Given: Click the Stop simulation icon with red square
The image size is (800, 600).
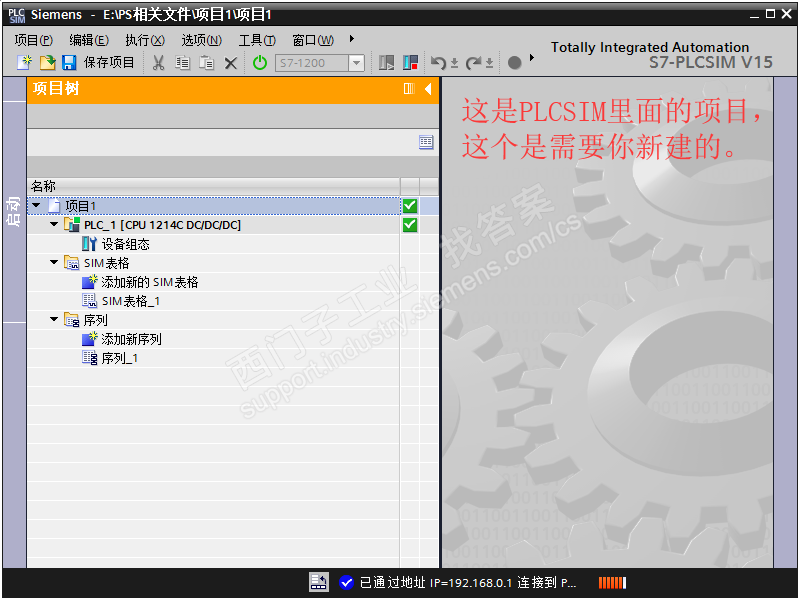Looking at the screenshot, I should tap(410, 63).
